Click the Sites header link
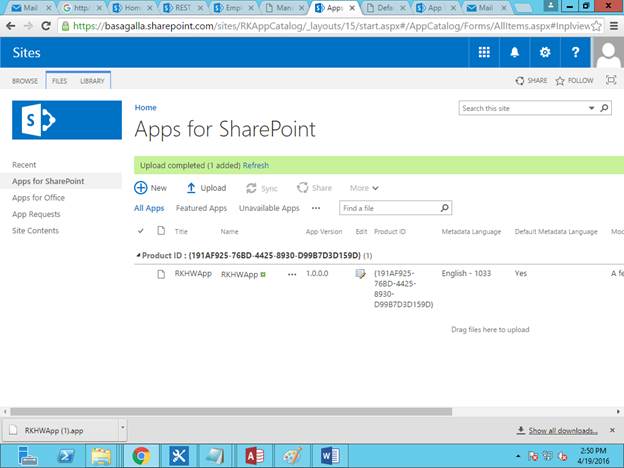The height and width of the screenshot is (468, 624). pyautogui.click(x=26, y=53)
